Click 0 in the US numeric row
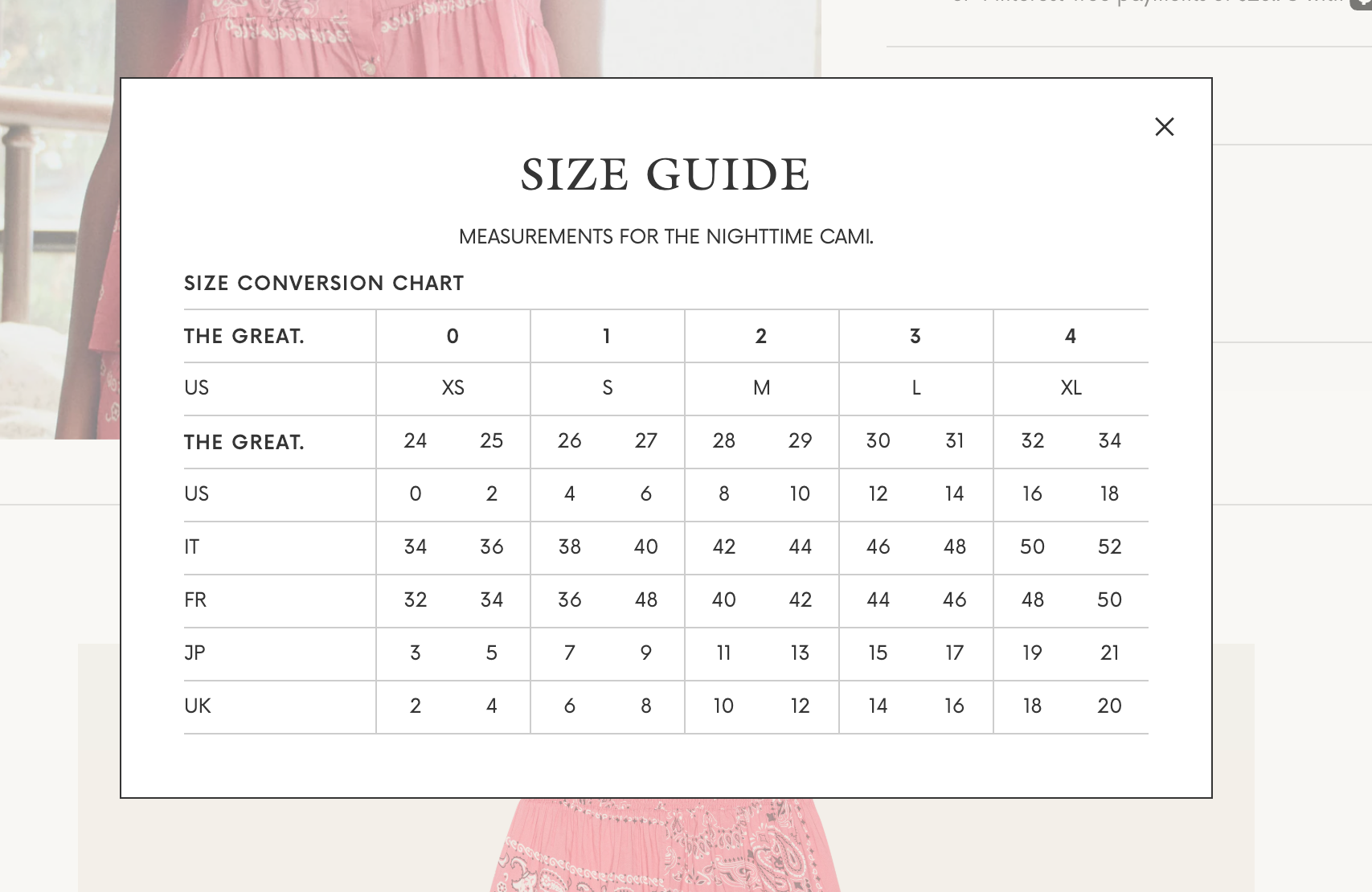The image size is (1372, 892). (415, 493)
